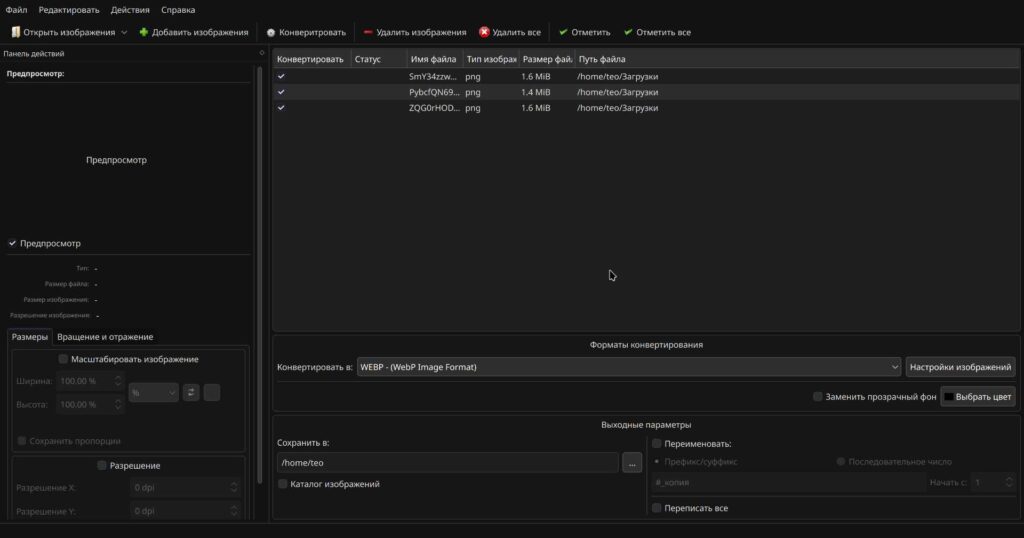Click the browse folder ... button
Viewport: 1024px width, 538px height.
632,463
